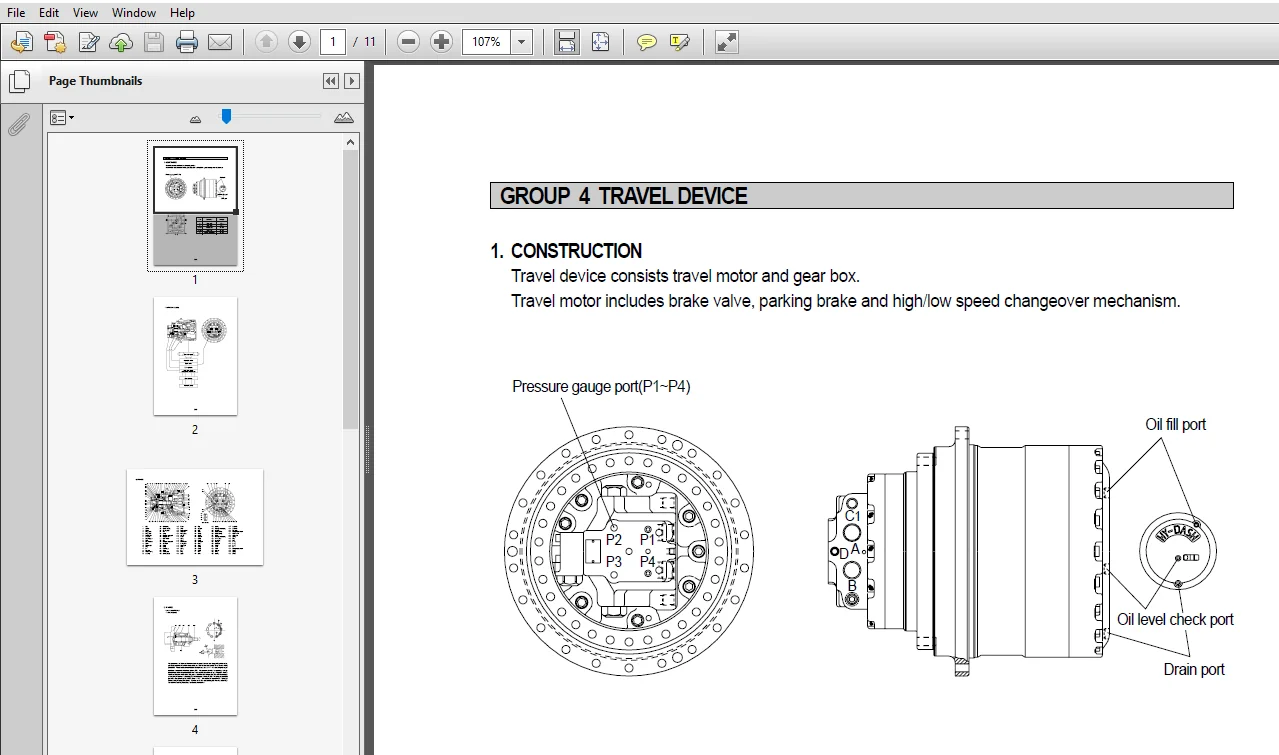Select page 1 thumbnail
Image resolution: width=1279 pixels, height=755 pixels.
tap(195, 205)
